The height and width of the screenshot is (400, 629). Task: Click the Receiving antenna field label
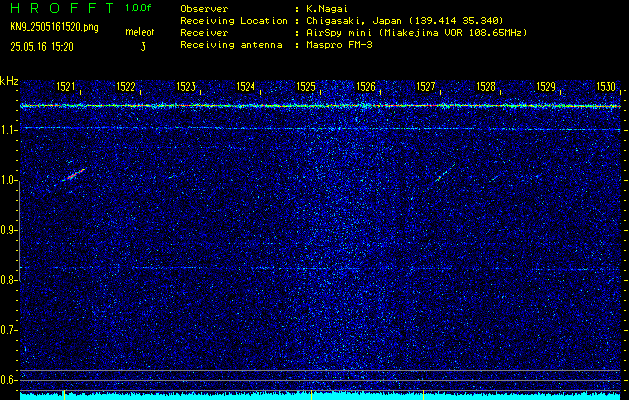click(231, 45)
